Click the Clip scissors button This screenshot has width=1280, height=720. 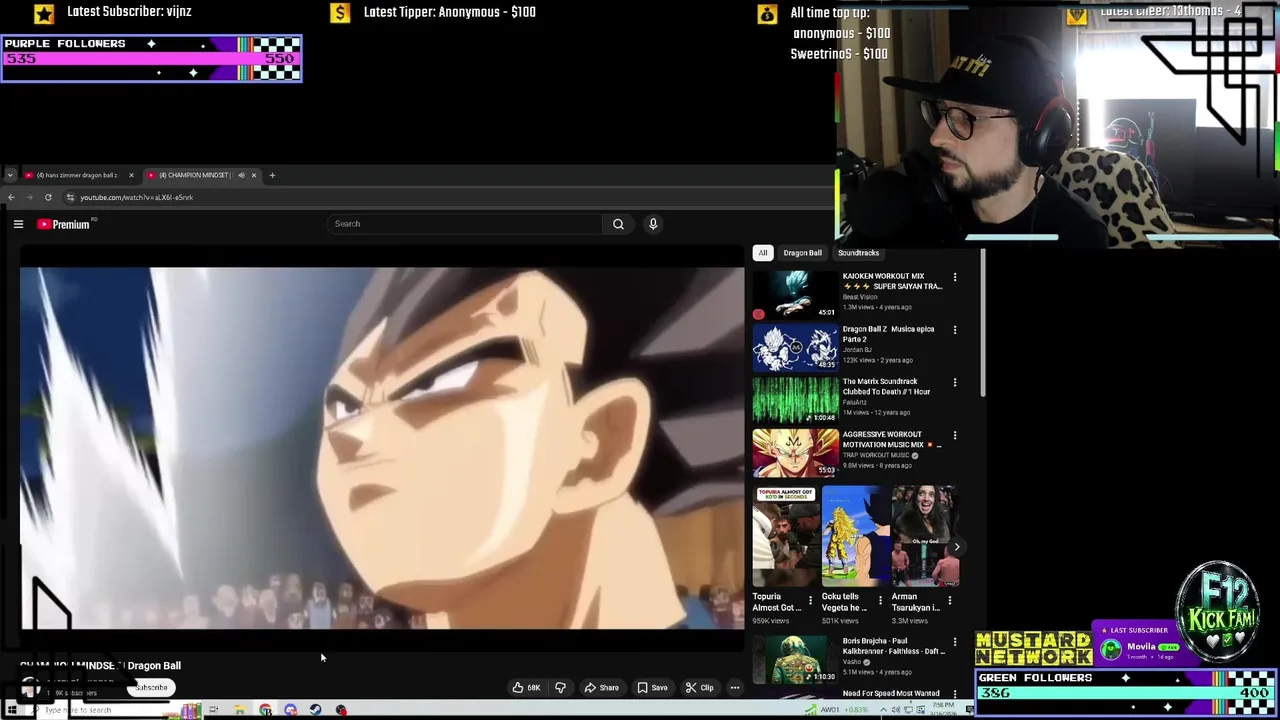point(700,687)
